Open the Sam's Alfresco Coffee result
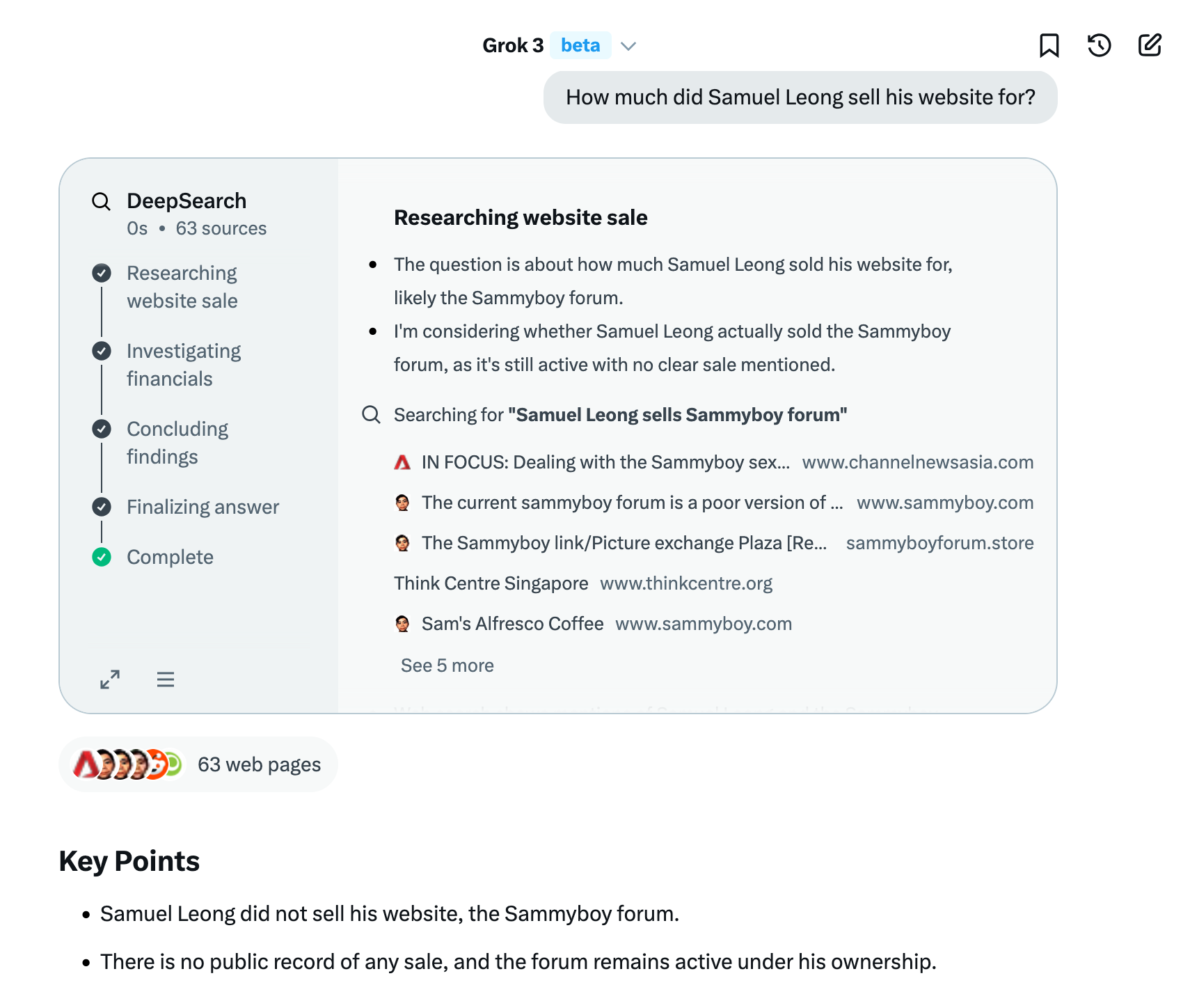1190x1008 pixels. click(512, 624)
